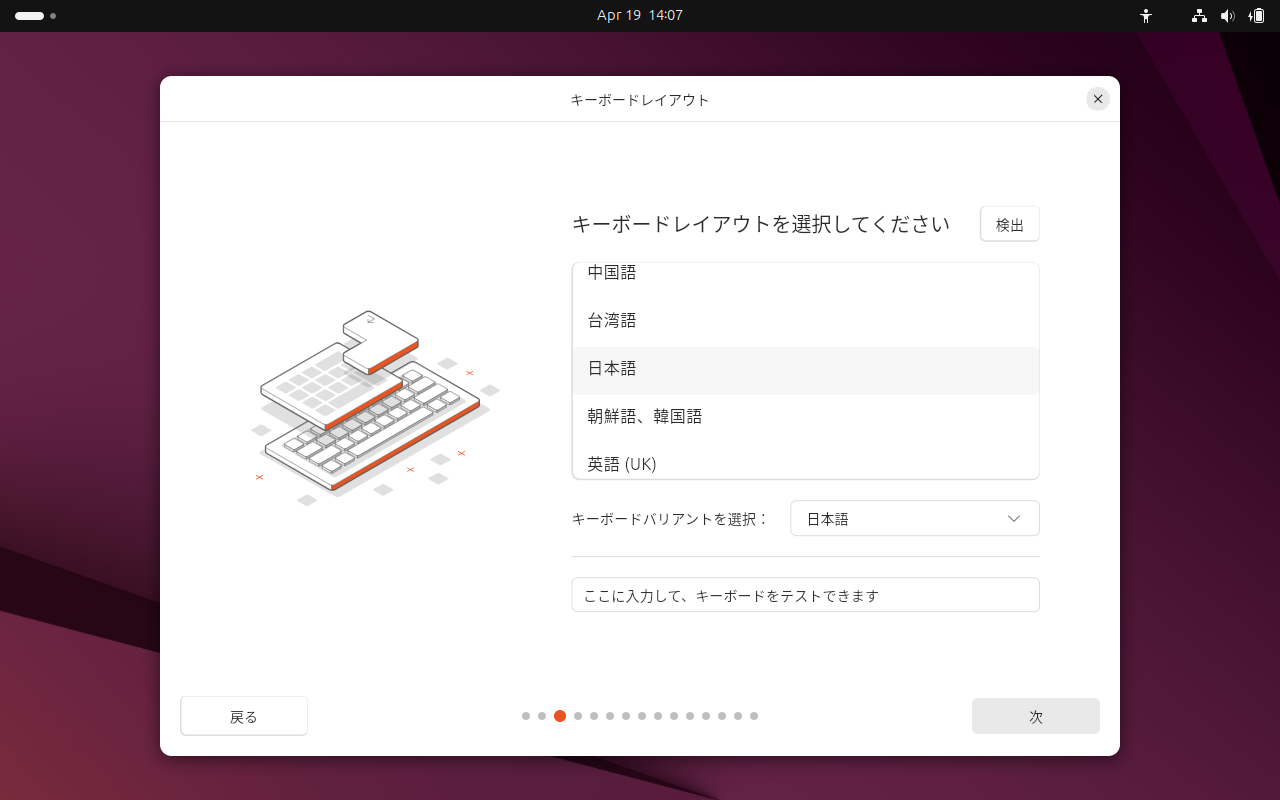The height and width of the screenshot is (800, 1280).
Task: Select 台湾語 in the layout list
Action: pos(806,321)
